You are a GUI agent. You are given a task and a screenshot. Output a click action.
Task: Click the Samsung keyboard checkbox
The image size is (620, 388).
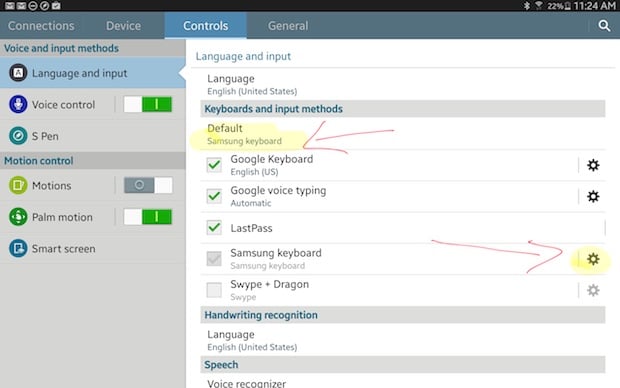(x=214, y=259)
